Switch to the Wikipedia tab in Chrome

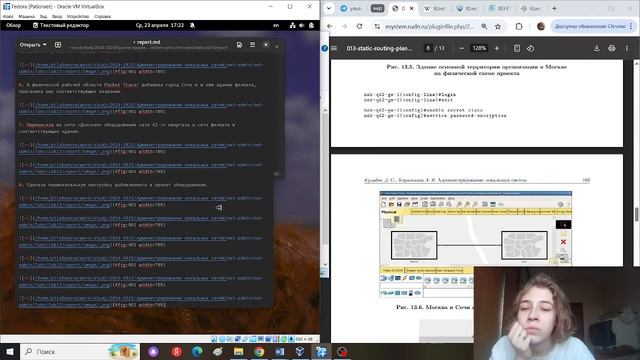(435, 8)
